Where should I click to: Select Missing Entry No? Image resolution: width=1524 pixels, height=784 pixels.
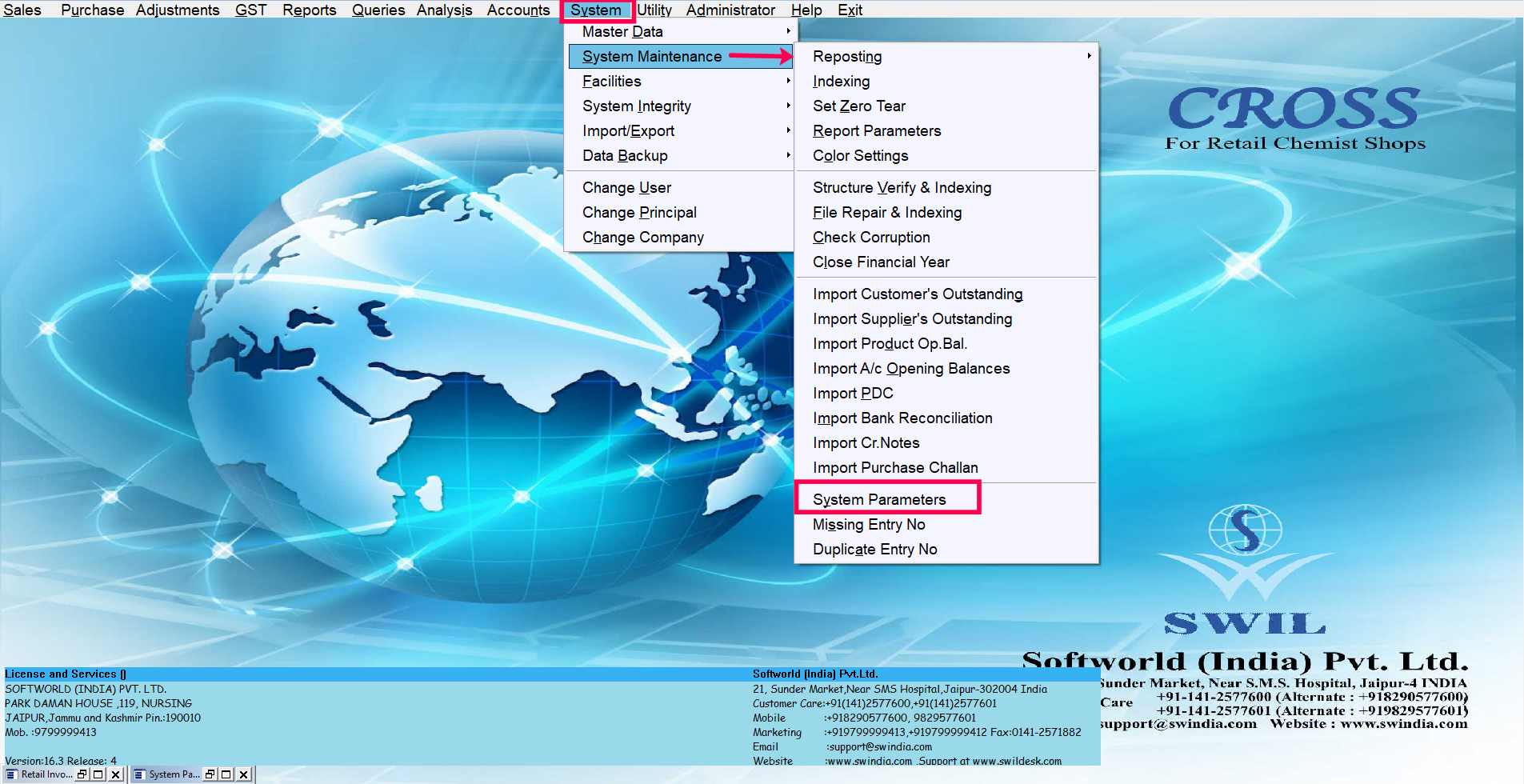tap(946, 524)
